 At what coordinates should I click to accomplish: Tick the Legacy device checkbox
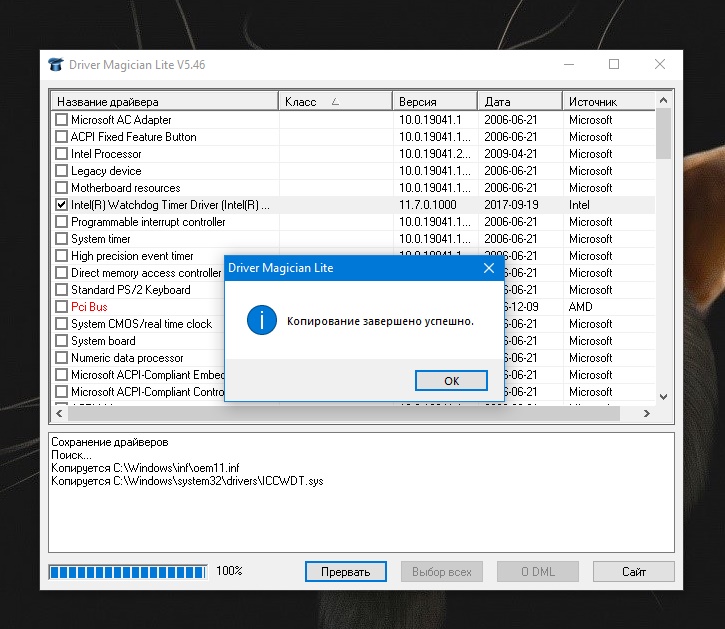click(x=61, y=171)
